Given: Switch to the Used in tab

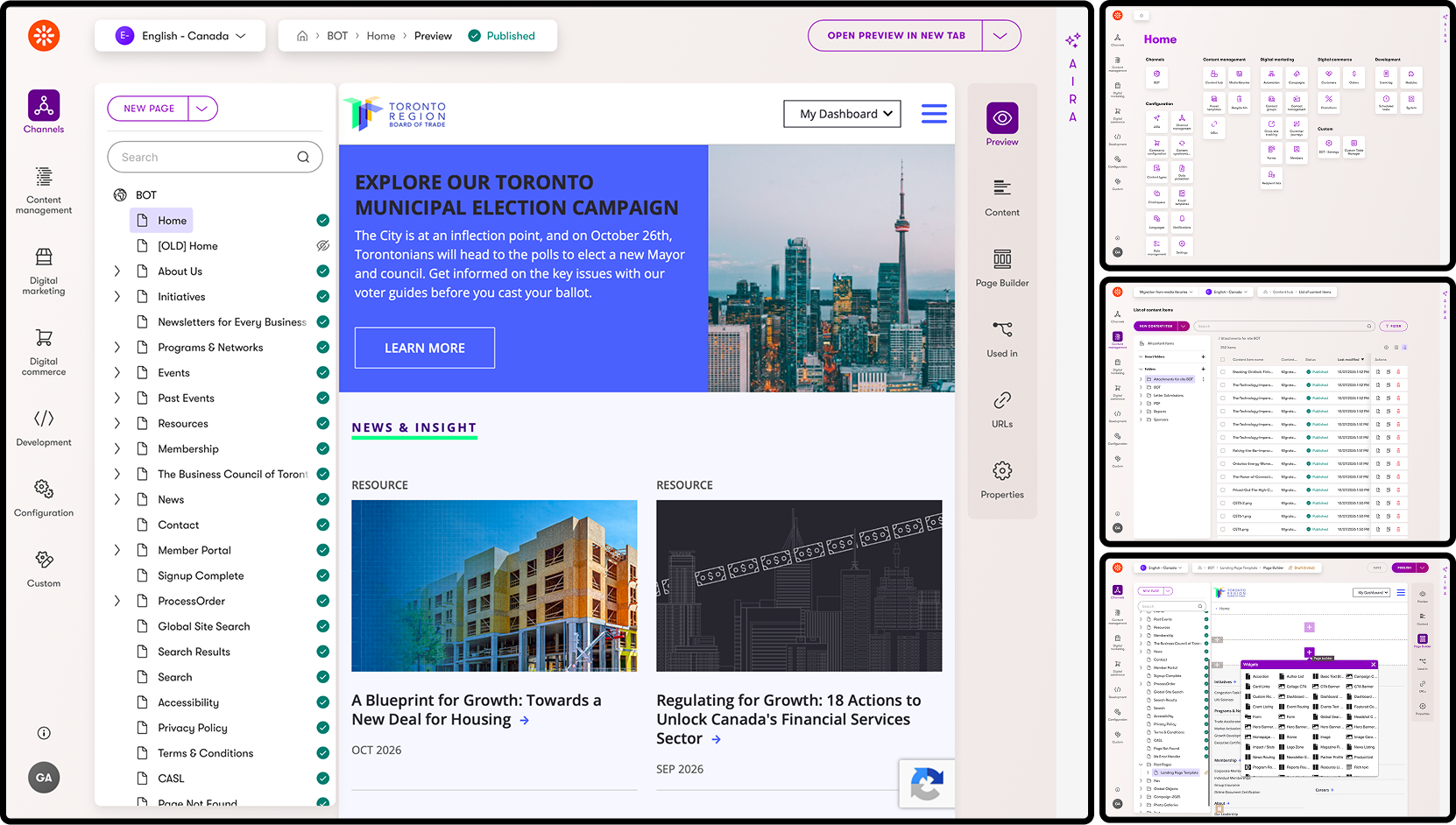Looking at the screenshot, I should point(1002,339).
